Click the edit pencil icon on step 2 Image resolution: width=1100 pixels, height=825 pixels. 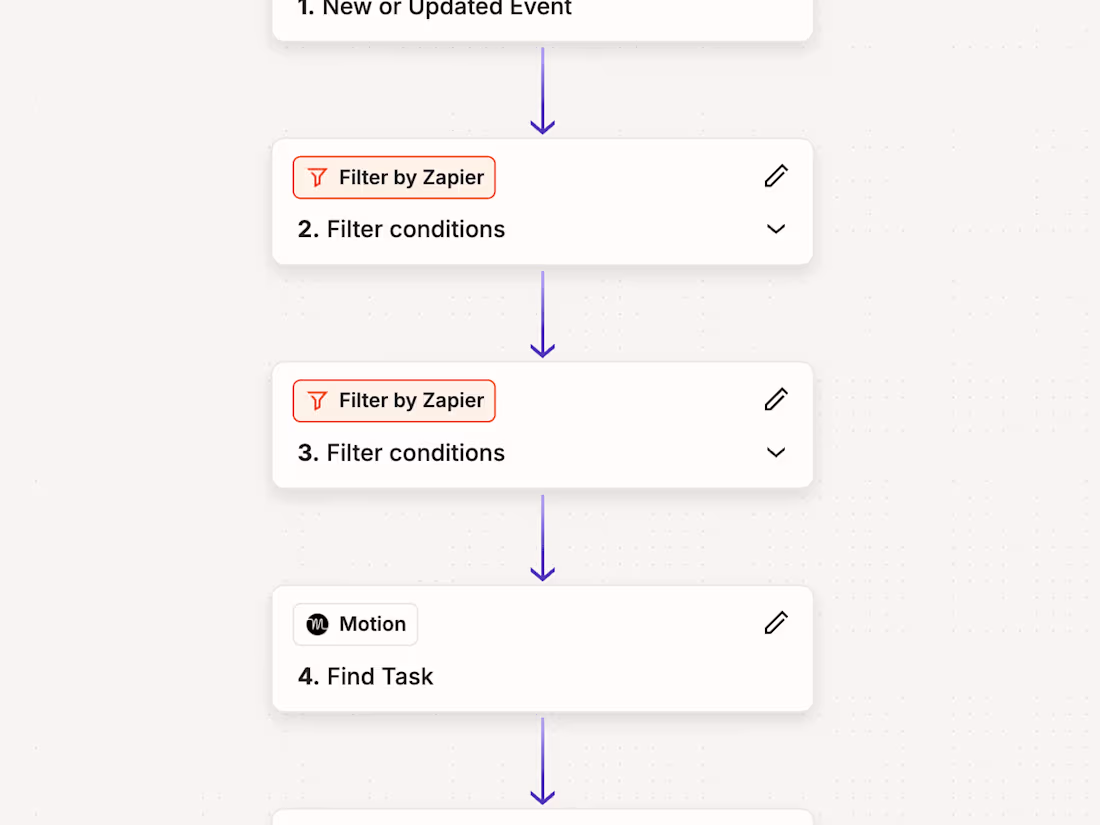point(776,175)
